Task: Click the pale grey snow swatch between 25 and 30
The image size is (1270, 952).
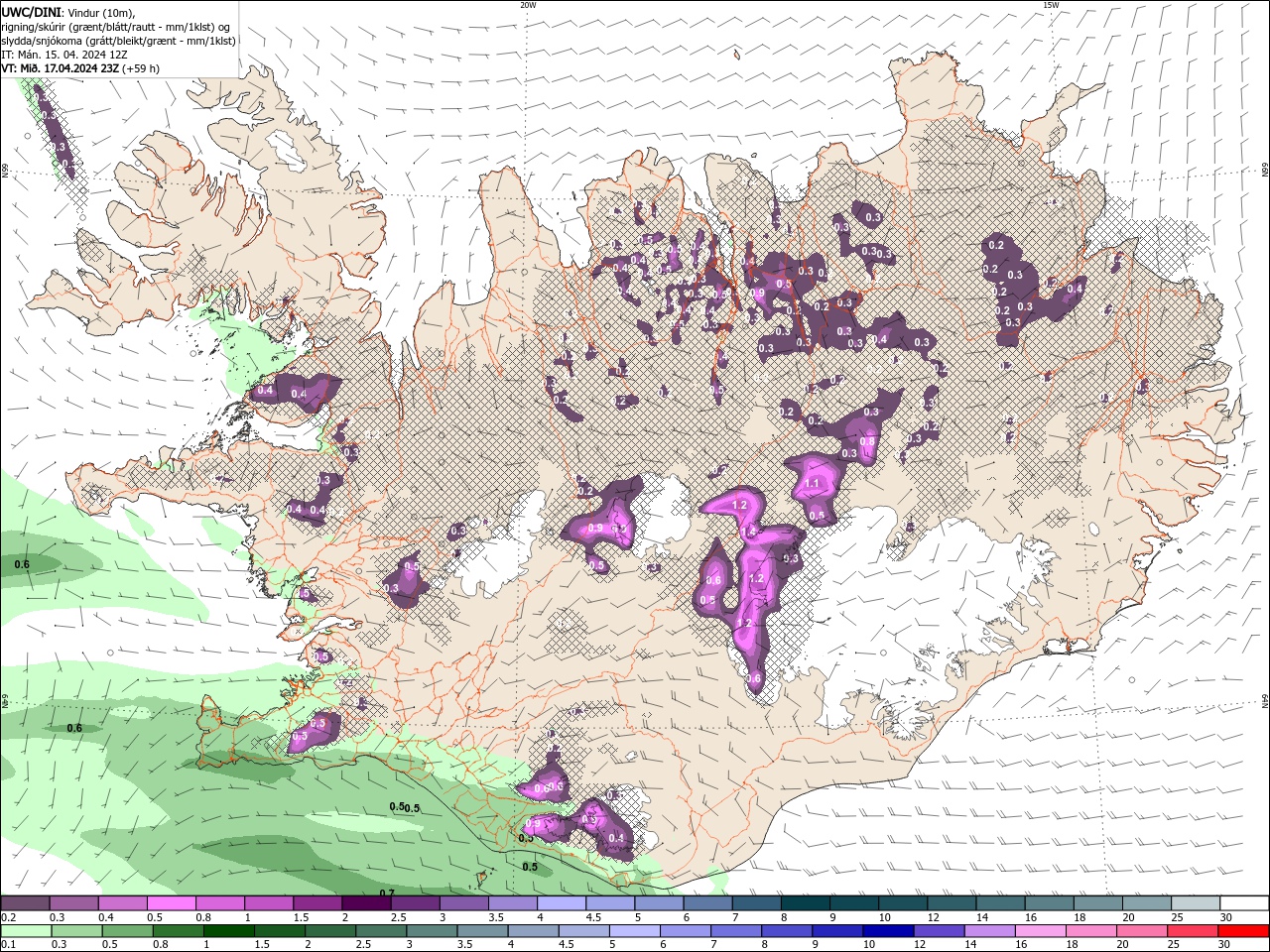Action: (x=1196, y=903)
